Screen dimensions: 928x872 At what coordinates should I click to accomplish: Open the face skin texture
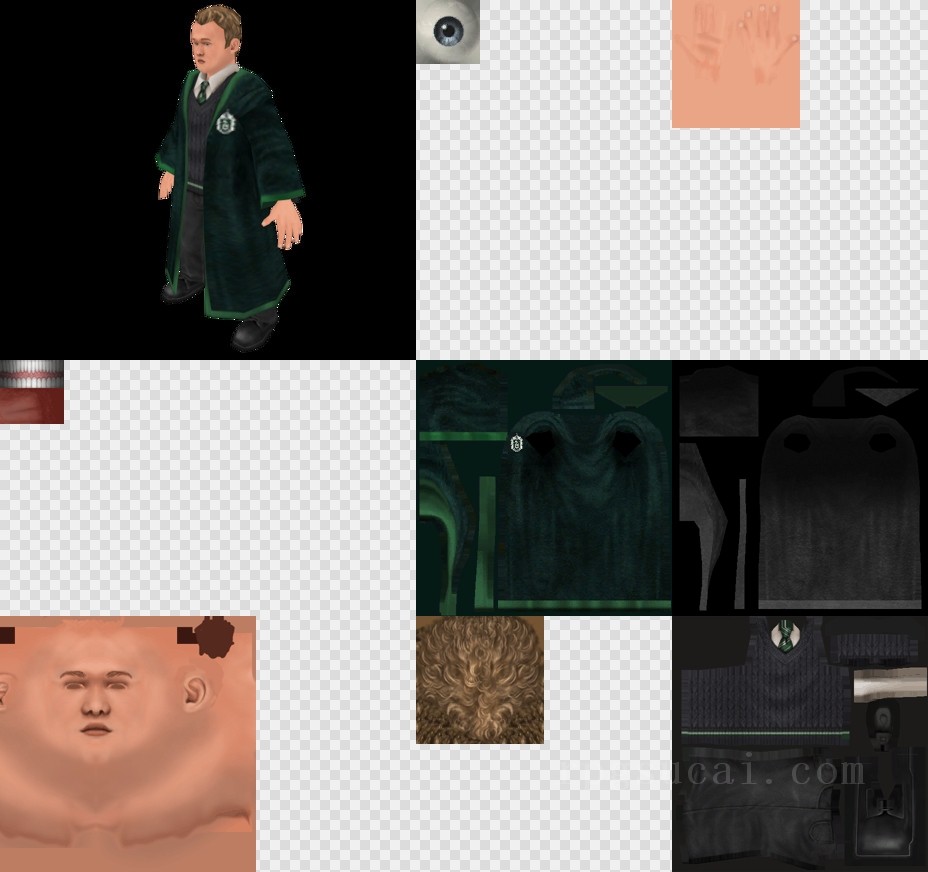(128, 744)
